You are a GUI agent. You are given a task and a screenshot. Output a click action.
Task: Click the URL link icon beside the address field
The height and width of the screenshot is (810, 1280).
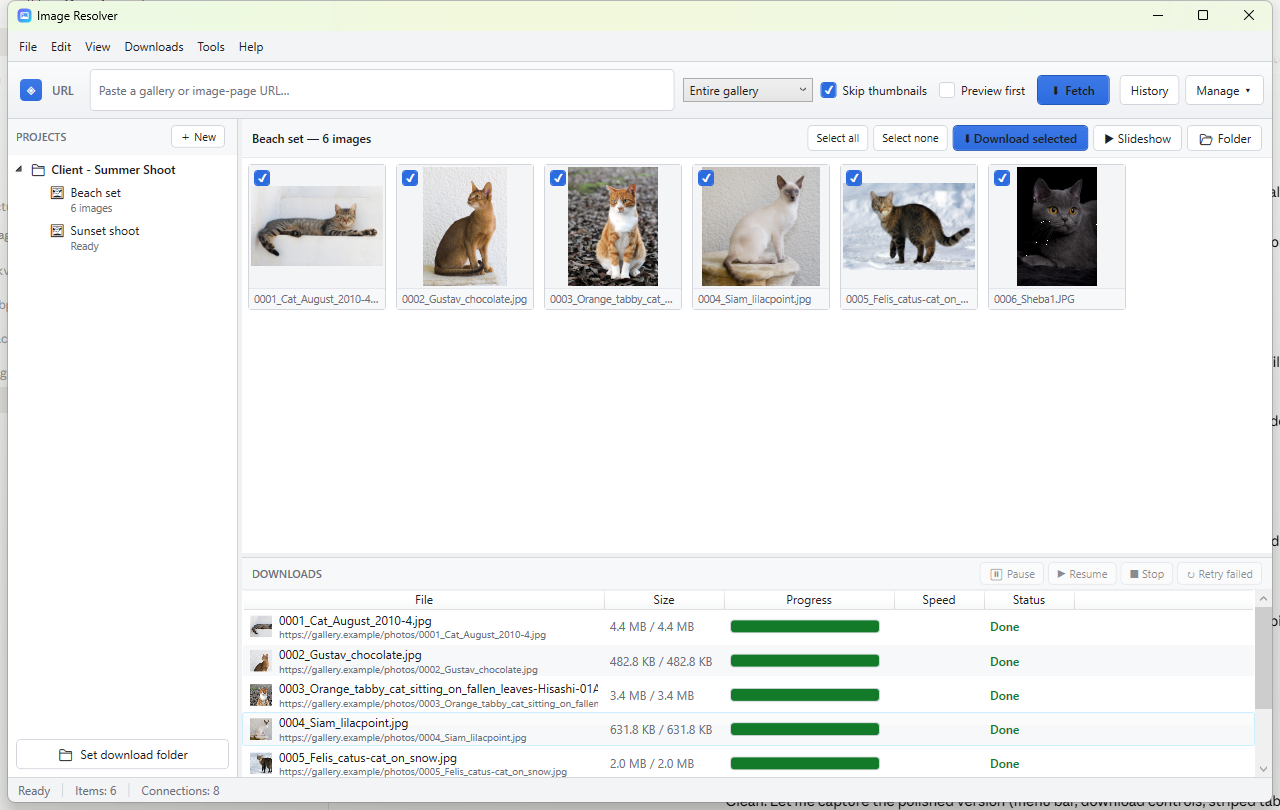31,90
